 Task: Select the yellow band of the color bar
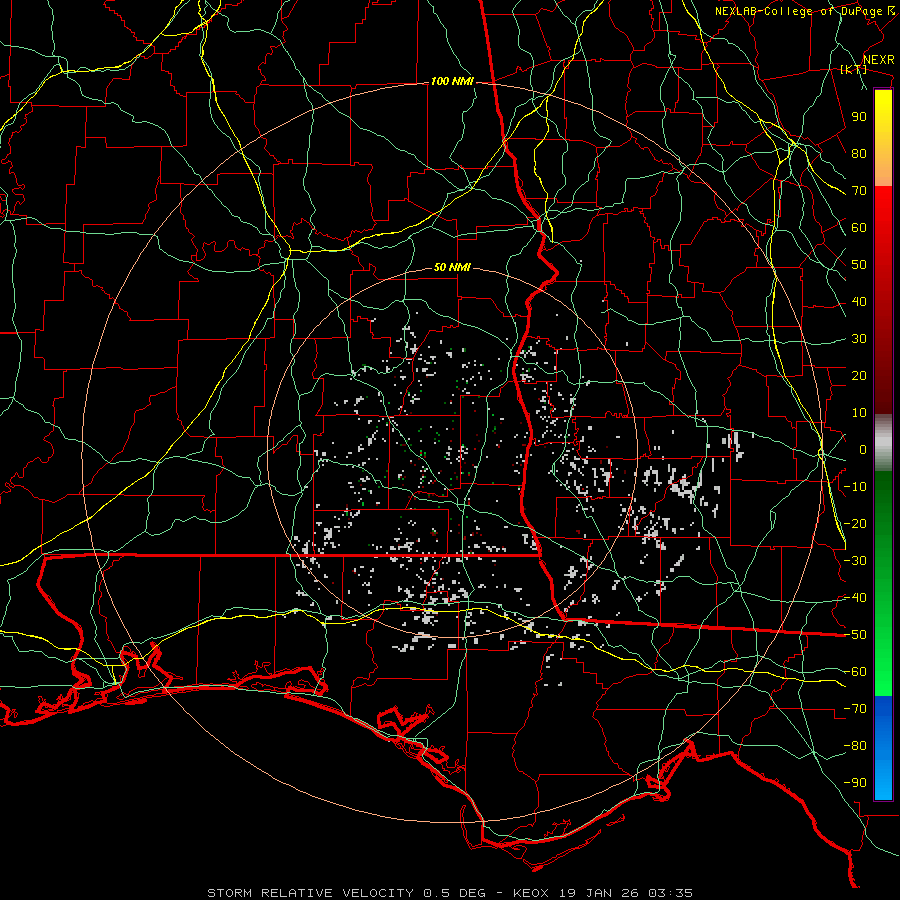click(x=883, y=138)
